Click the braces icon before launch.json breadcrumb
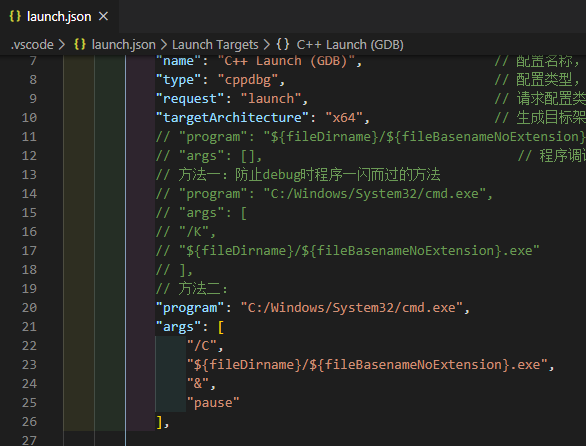This screenshot has height=446, width=586. [x=80, y=44]
